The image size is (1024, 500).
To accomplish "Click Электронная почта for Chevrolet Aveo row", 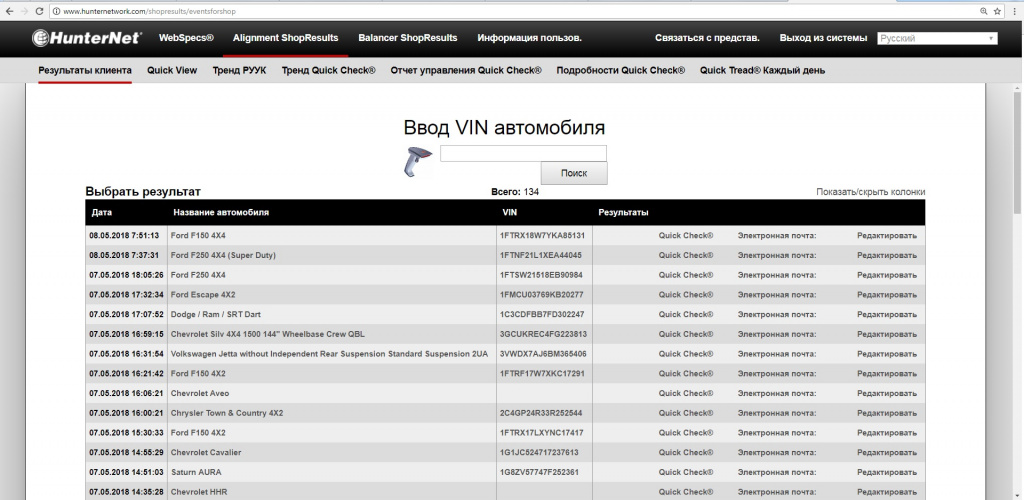I will tap(777, 393).
